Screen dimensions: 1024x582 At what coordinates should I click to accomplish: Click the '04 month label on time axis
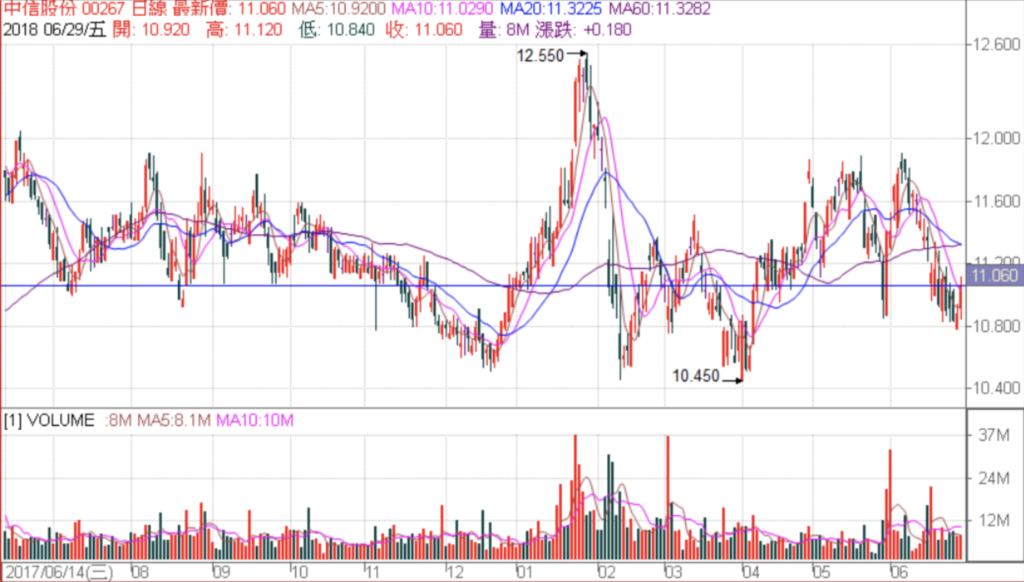pyautogui.click(x=751, y=572)
